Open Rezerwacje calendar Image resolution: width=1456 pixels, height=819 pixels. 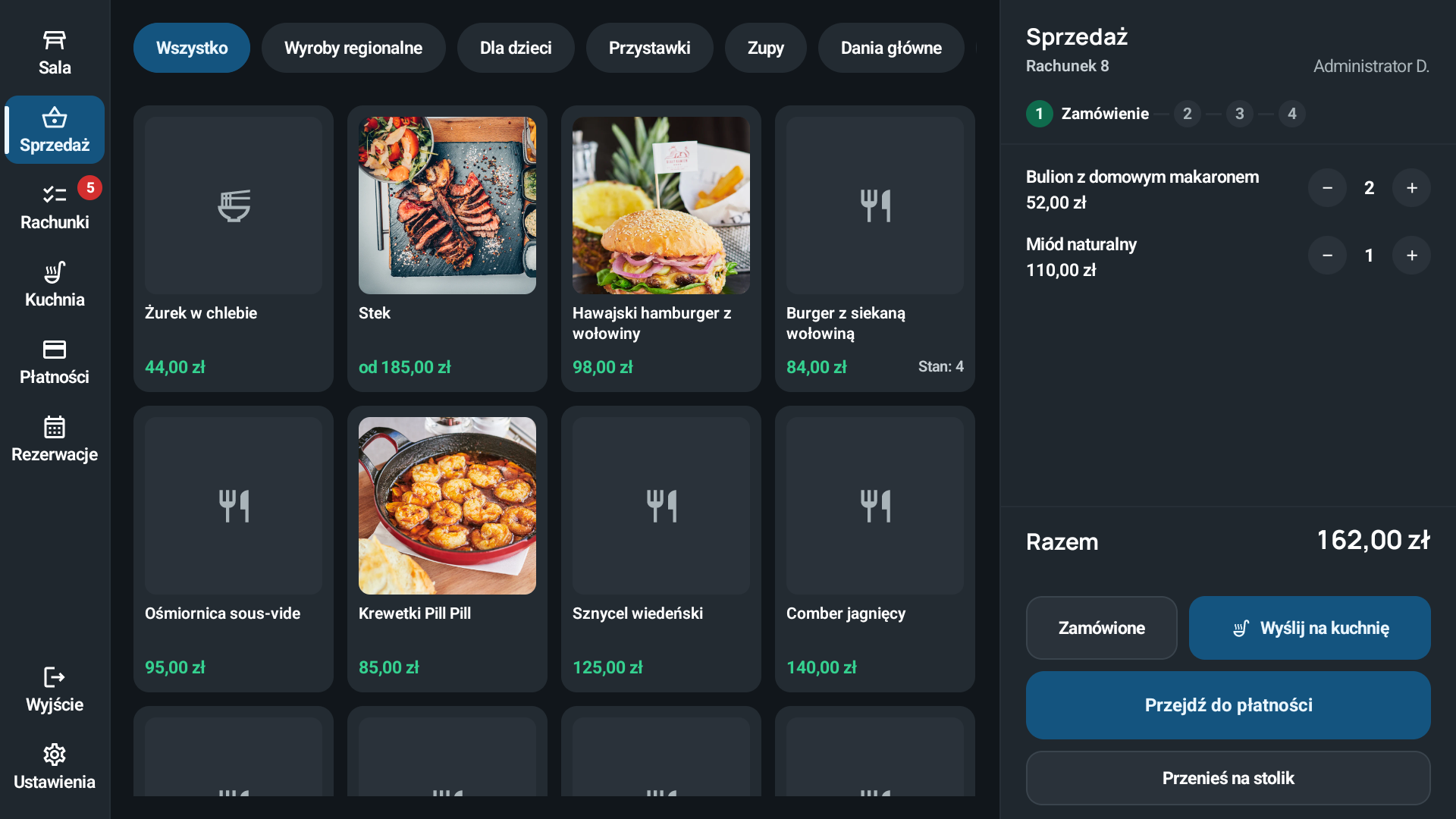point(55,439)
